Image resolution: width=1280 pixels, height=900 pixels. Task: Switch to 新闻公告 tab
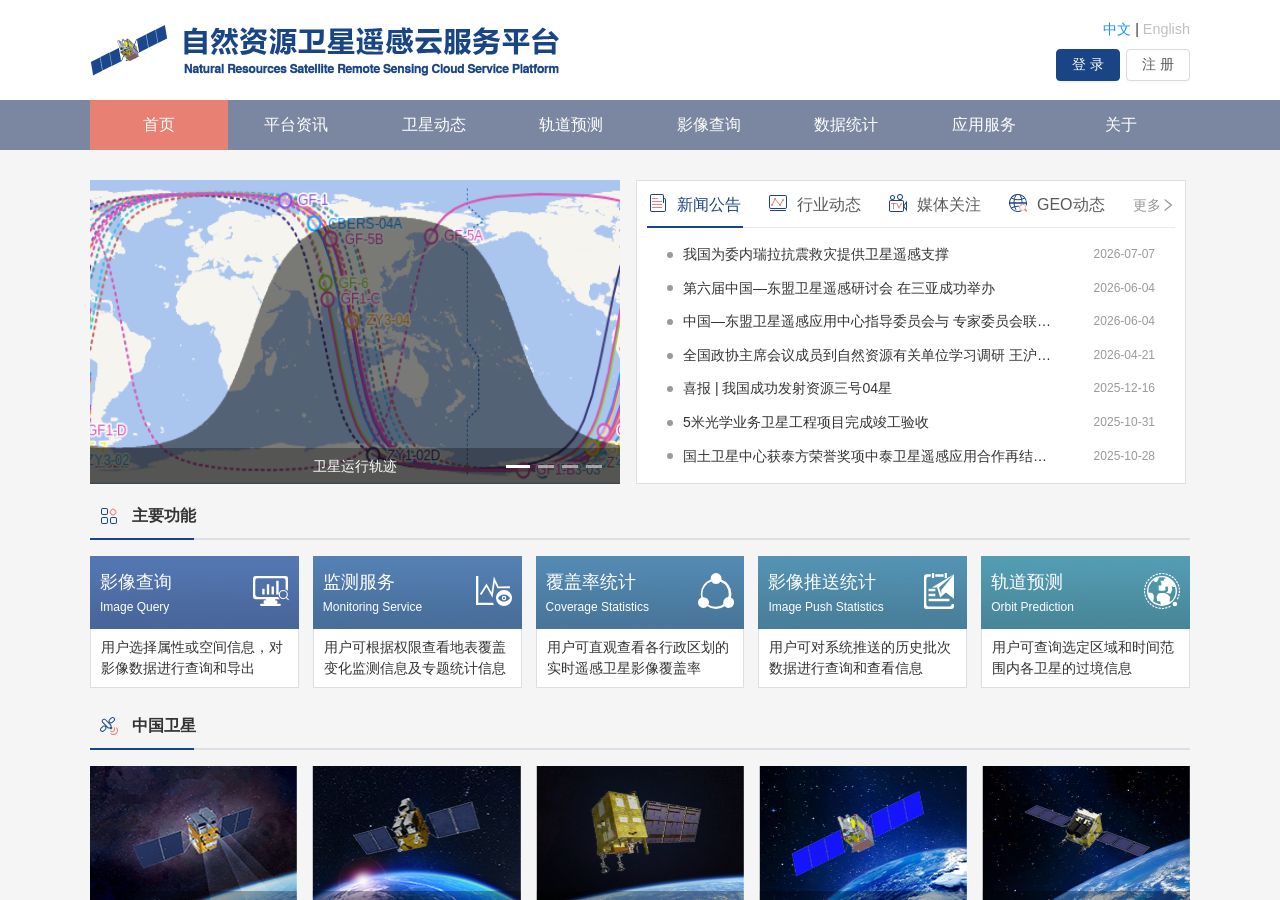pyautogui.click(x=695, y=205)
